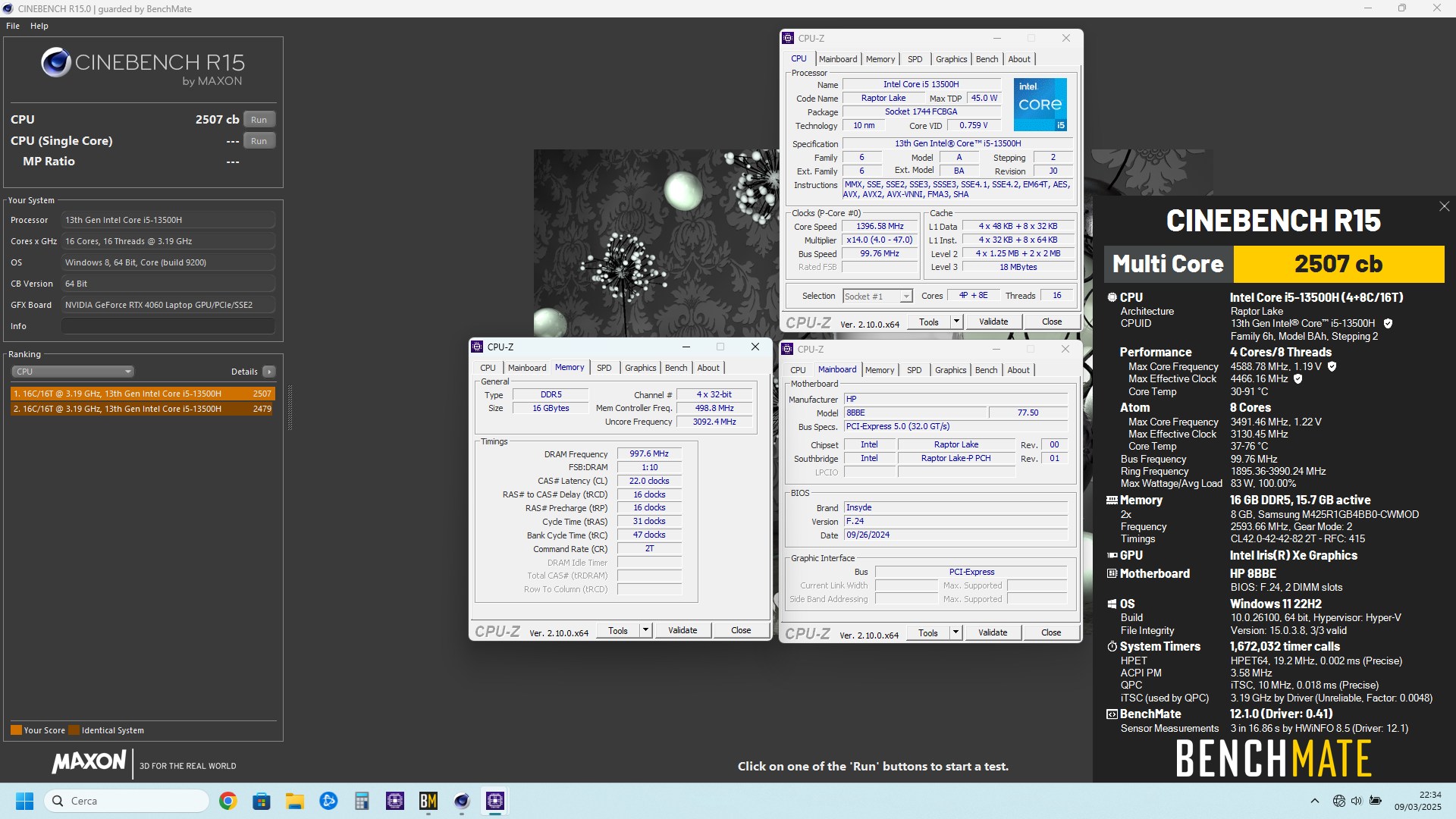Select second ranking entry scoring 2479
This screenshot has height=819, width=1456.
143,409
